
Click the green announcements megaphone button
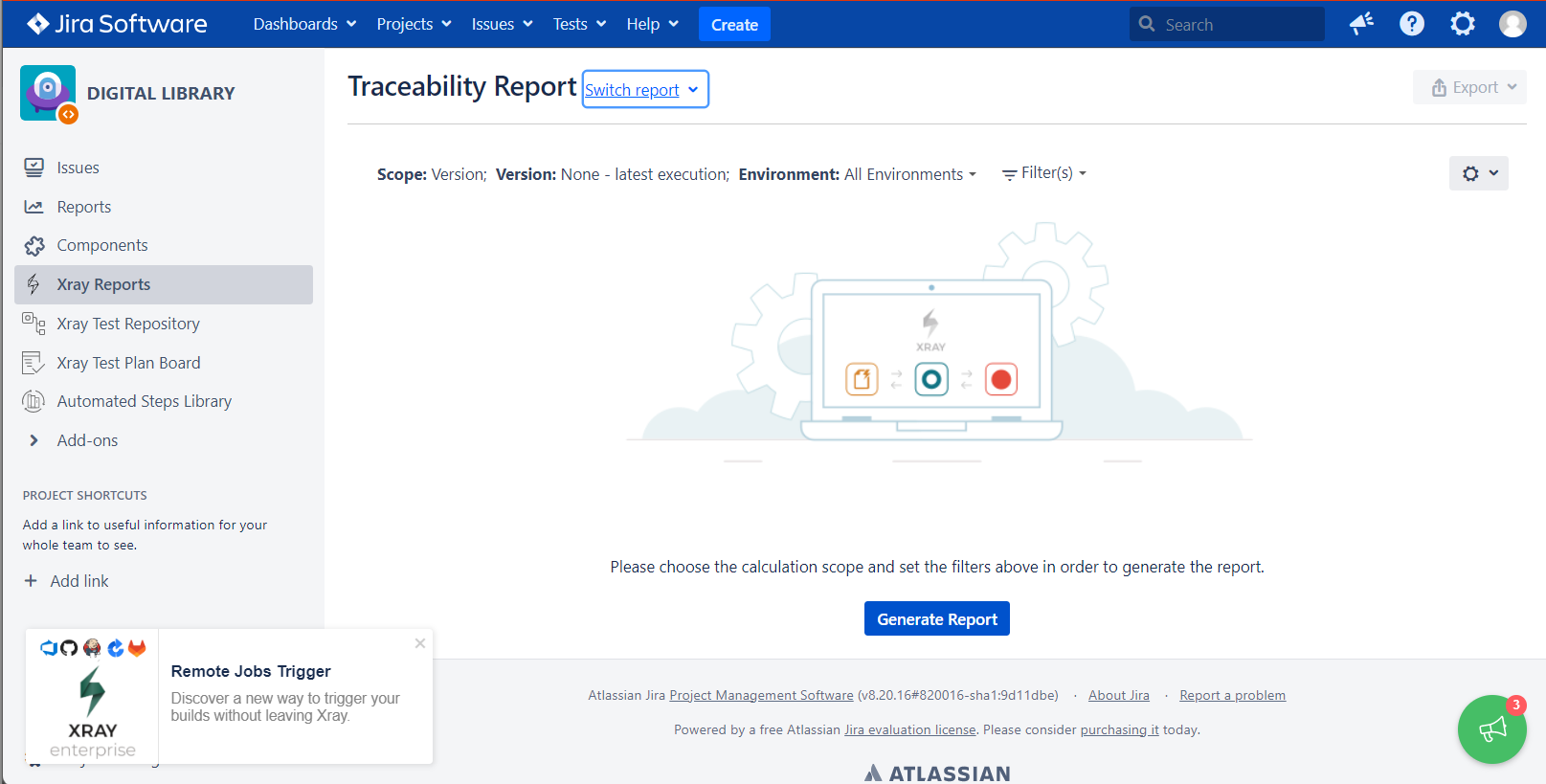[1491, 729]
